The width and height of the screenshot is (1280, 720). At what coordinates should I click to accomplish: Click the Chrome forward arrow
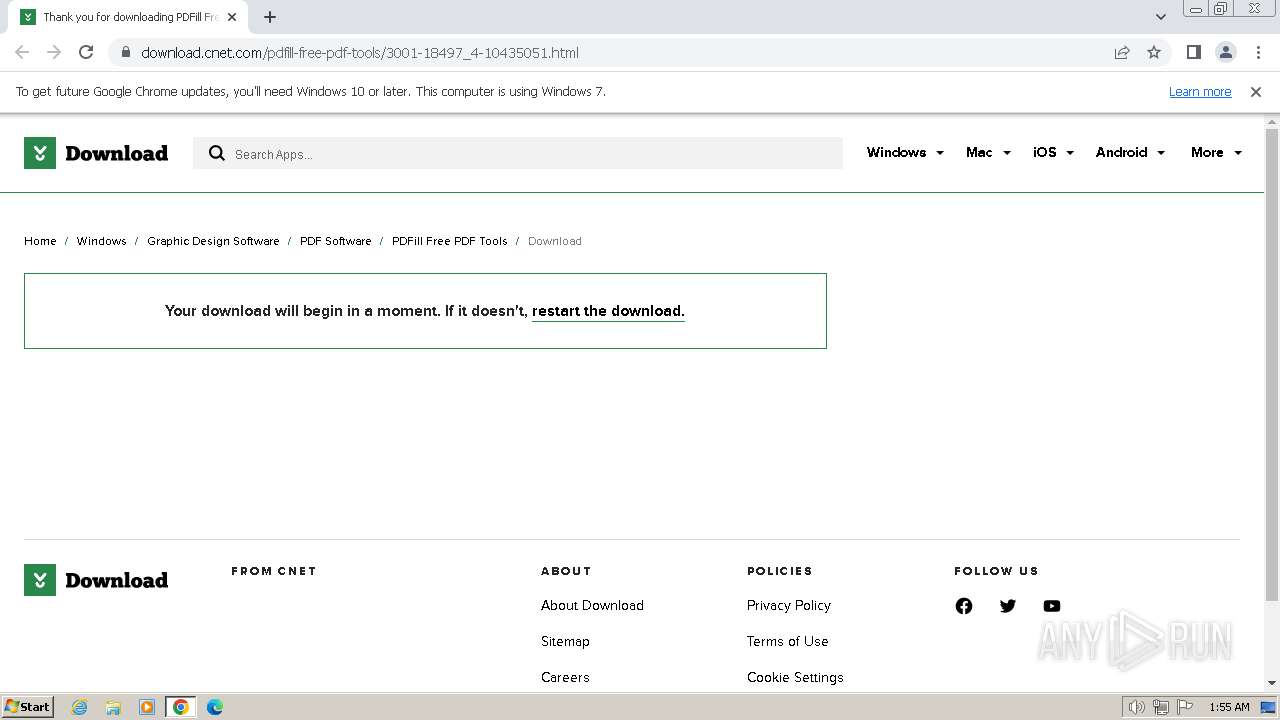click(x=54, y=52)
